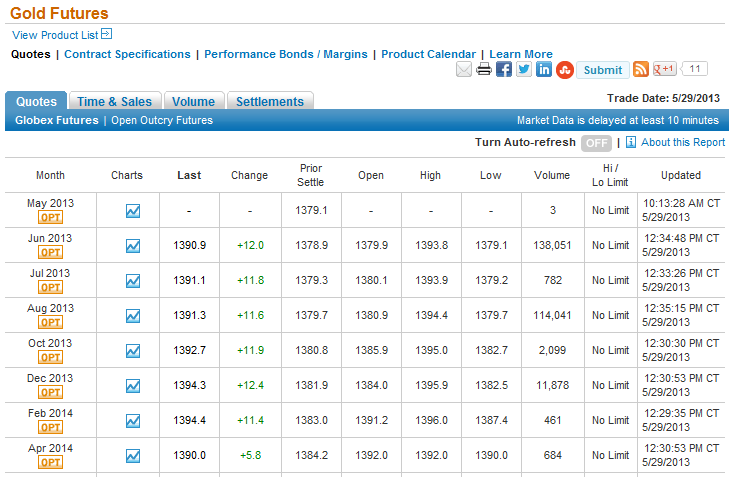Open the RSS feed icon
Image resolution: width=733 pixels, height=477 pixels.
point(640,69)
